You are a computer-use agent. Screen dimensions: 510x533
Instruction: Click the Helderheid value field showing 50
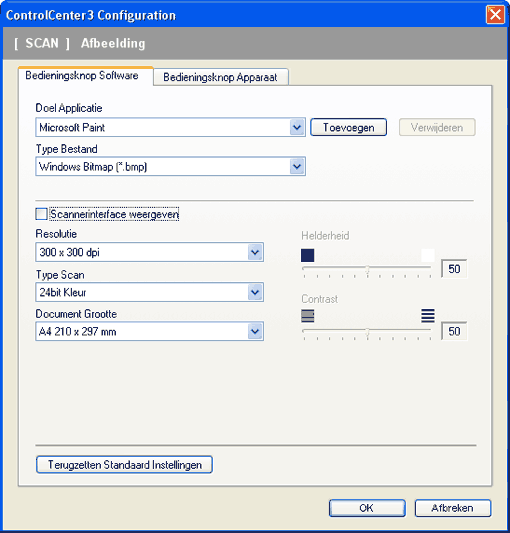click(454, 269)
